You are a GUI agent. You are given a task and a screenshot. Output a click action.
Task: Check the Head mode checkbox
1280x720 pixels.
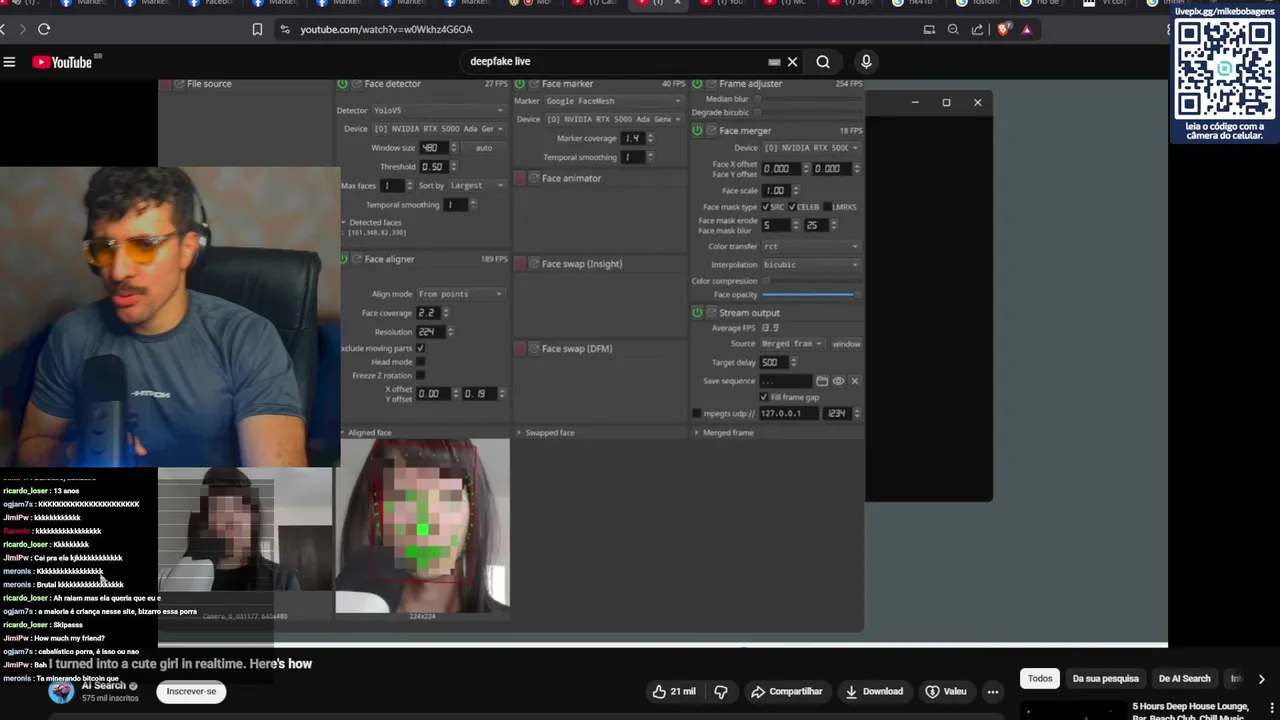click(x=420, y=362)
